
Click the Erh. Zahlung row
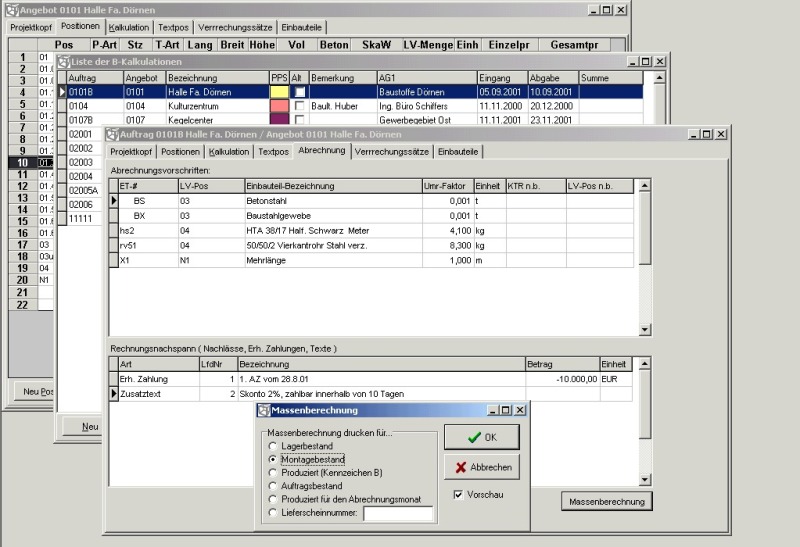[x=371, y=379]
